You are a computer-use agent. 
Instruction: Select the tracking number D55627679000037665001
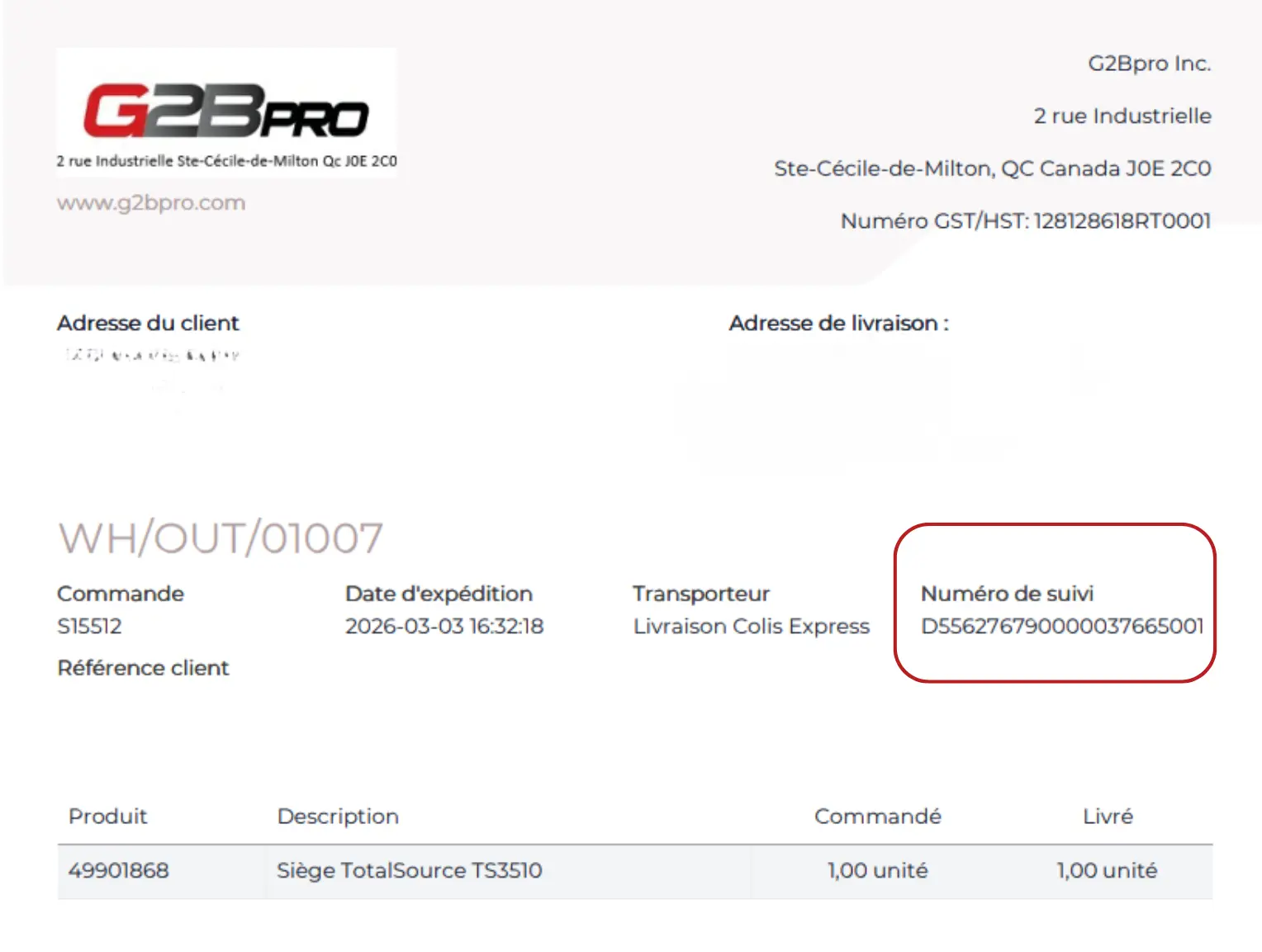click(x=1062, y=627)
